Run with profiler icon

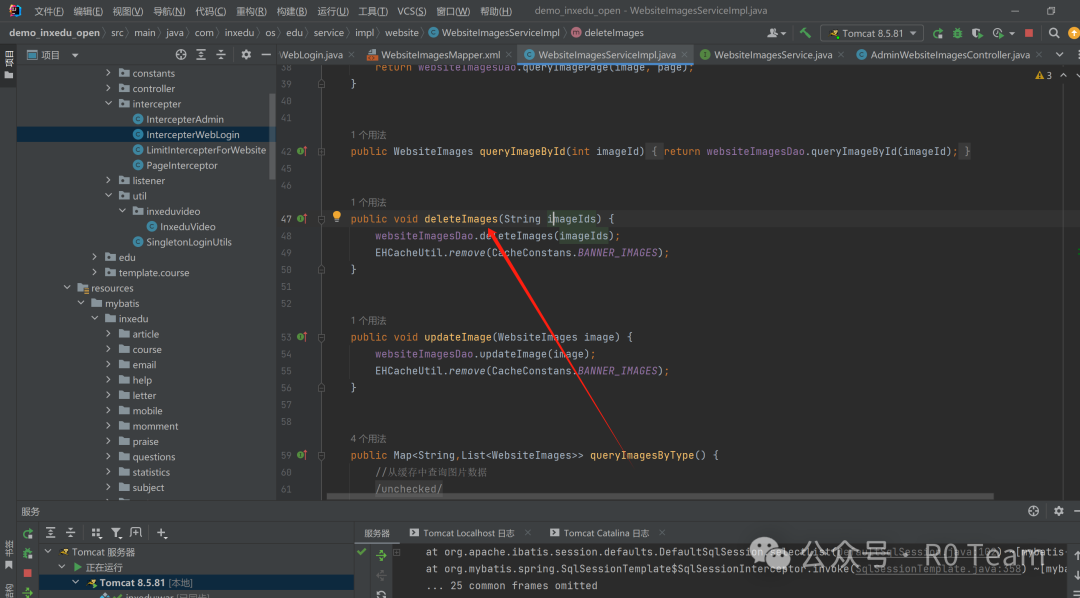(998, 33)
